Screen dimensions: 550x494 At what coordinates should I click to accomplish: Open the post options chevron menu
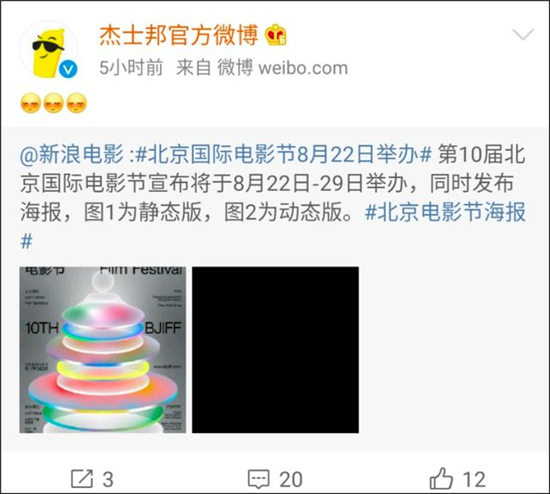click(523, 34)
